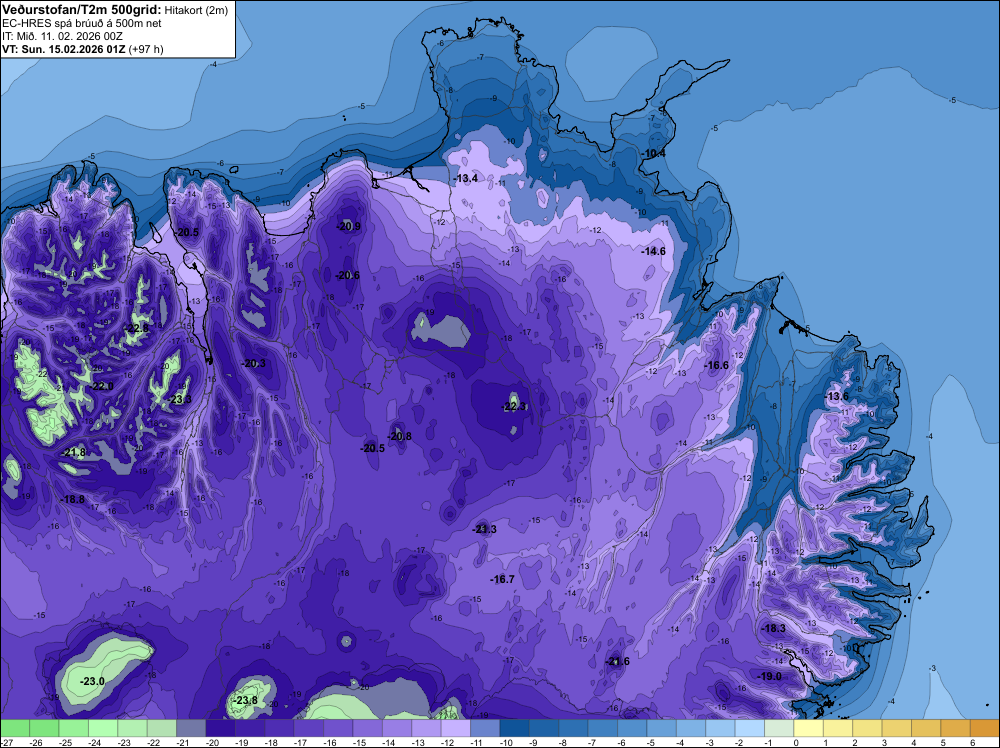
Task: Select the orange legend swatch above 6
Action: tap(985, 728)
